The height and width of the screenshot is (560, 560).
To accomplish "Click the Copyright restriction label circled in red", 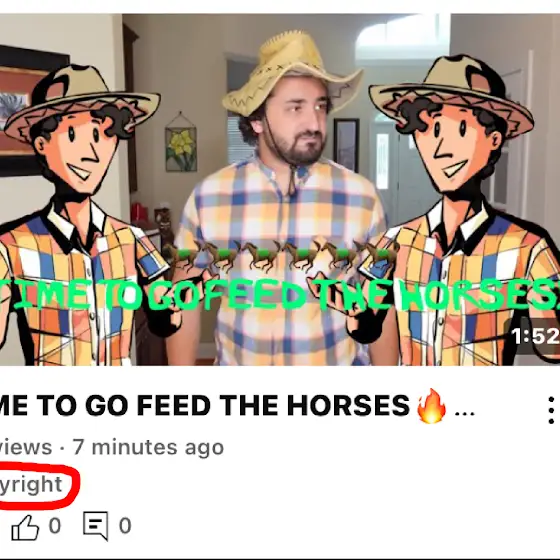I will pos(31,484).
